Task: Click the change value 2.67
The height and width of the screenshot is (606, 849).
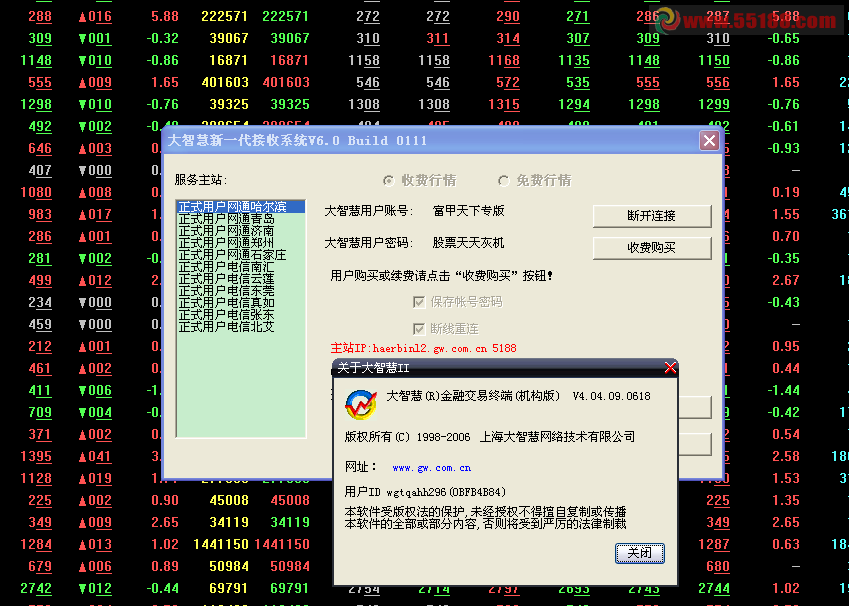Action: [x=786, y=281]
